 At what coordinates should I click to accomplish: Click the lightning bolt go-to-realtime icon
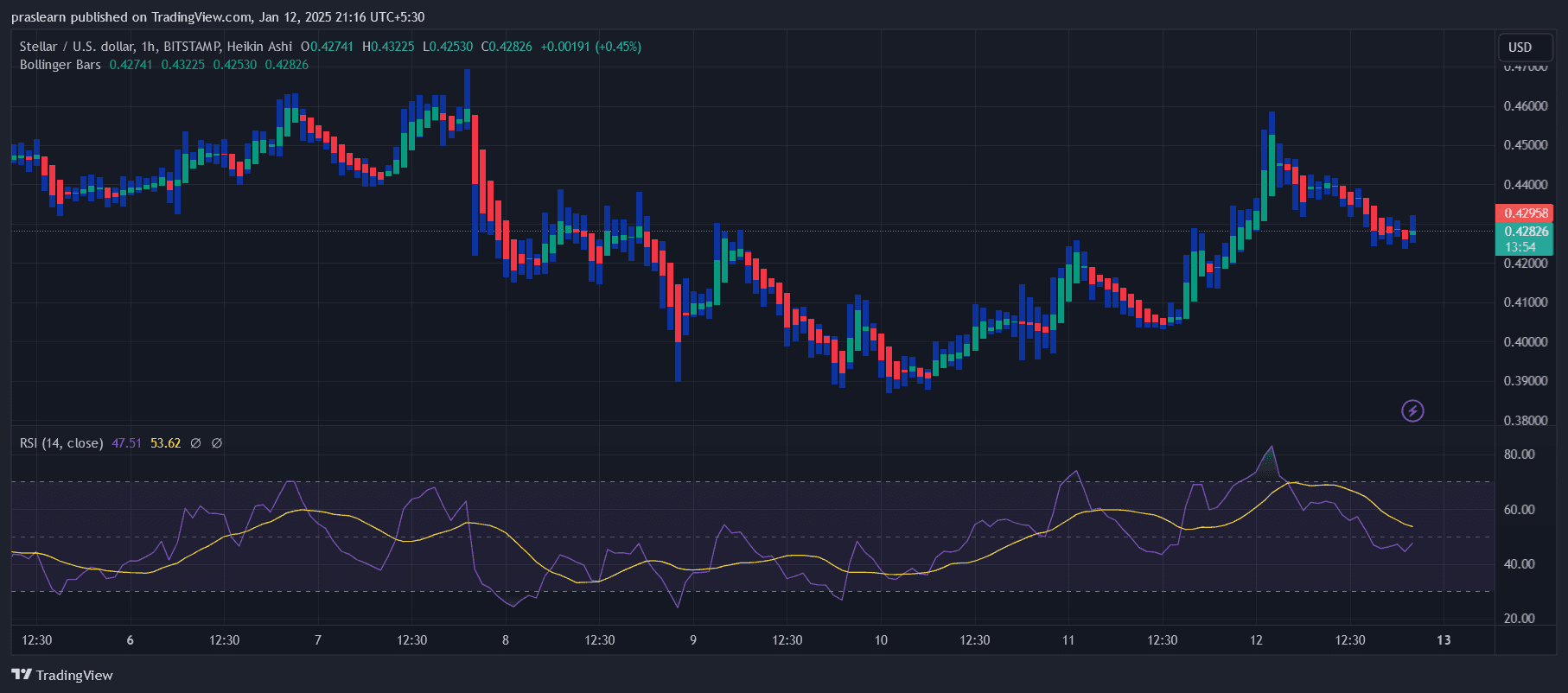1412,410
